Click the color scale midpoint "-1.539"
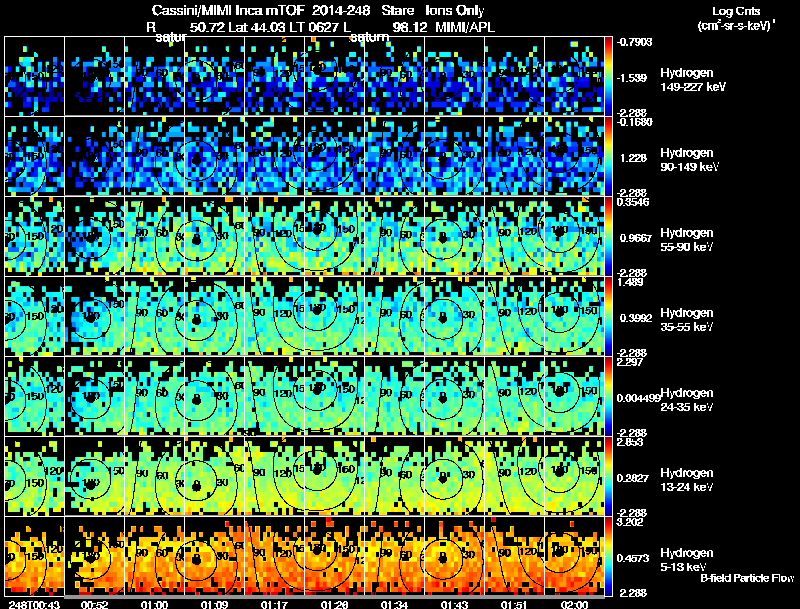The image size is (800, 609). coord(632,78)
